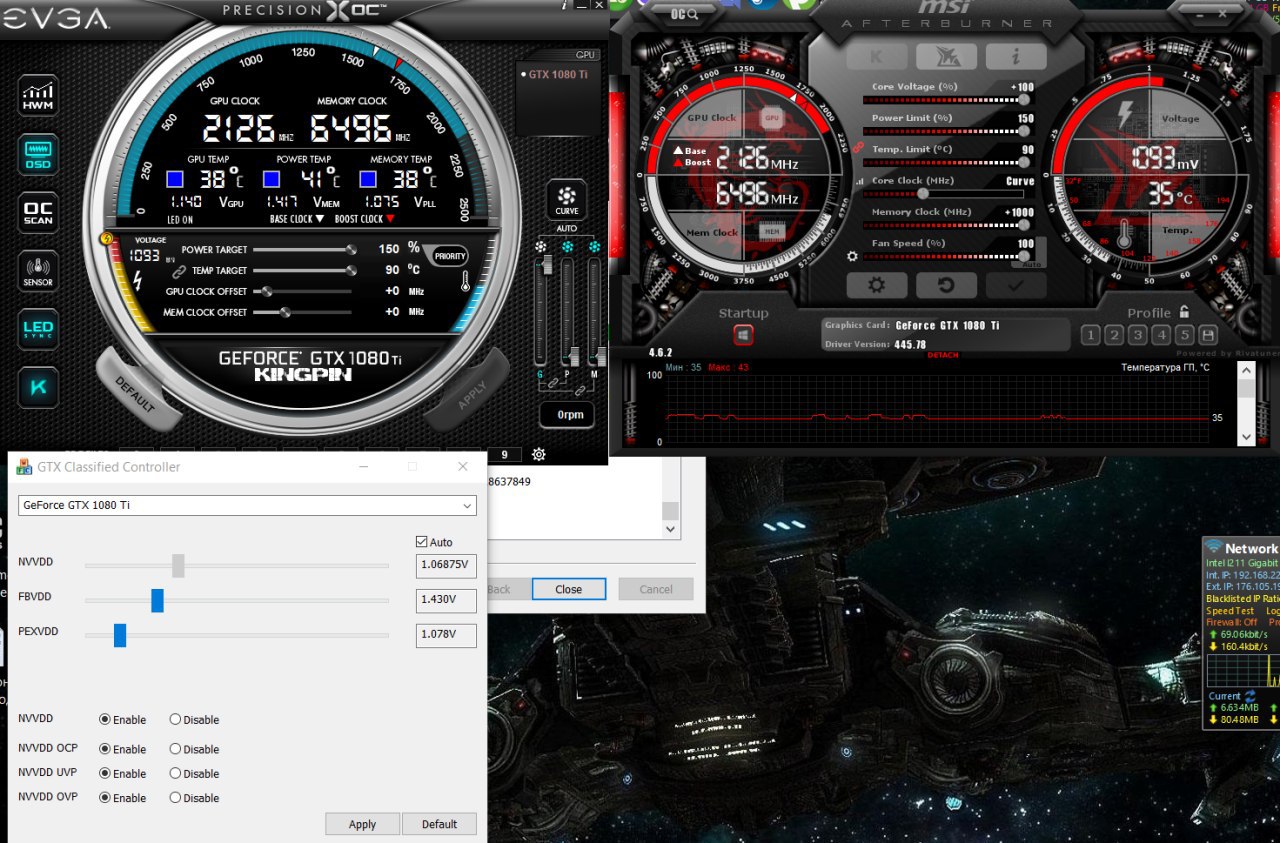Toggle fan Auto mode in Precision X
Image resolution: width=1280 pixels, height=843 pixels.
567,228
